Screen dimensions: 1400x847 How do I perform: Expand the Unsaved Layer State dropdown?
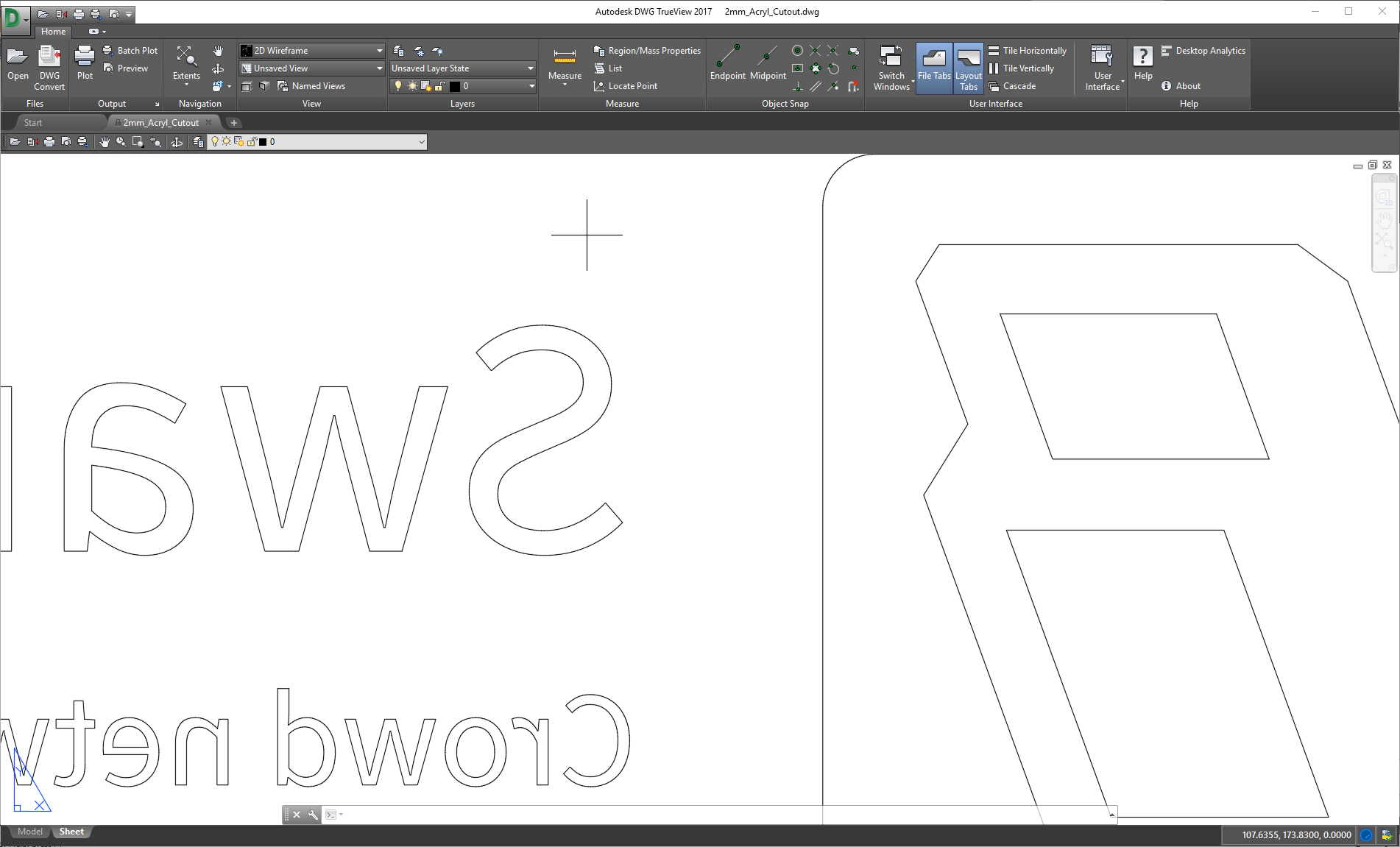pyautogui.click(x=530, y=68)
